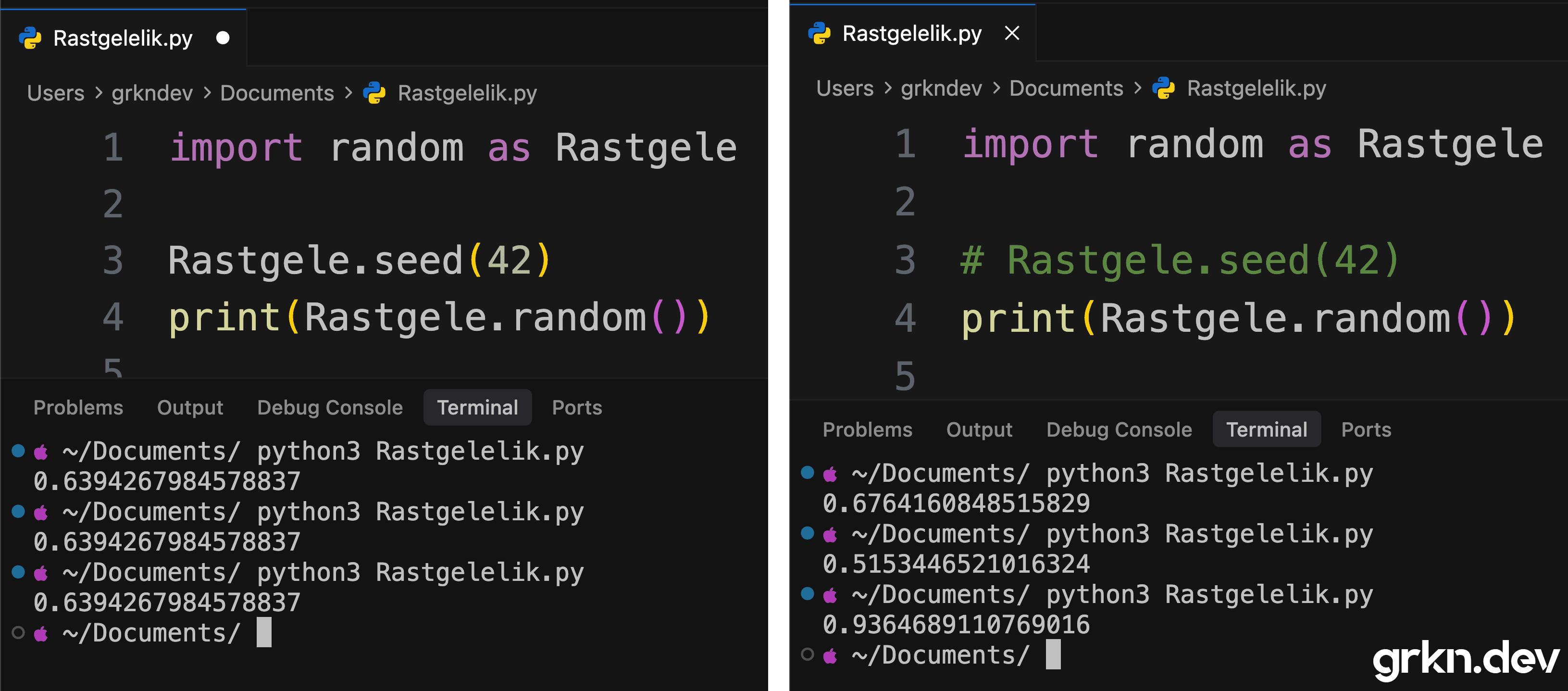The height and width of the screenshot is (691, 1568).
Task: Open Users breadcrumb in left window
Action: click(x=55, y=92)
